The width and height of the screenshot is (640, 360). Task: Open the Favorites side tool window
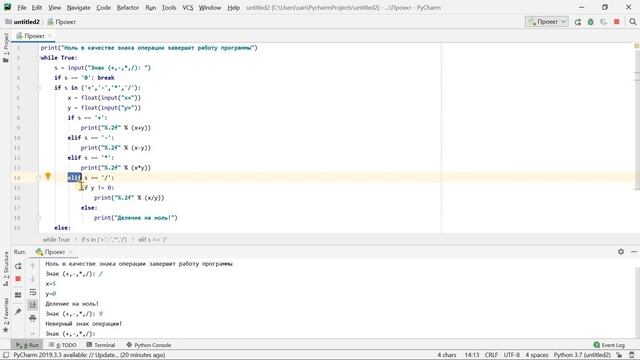6,315
